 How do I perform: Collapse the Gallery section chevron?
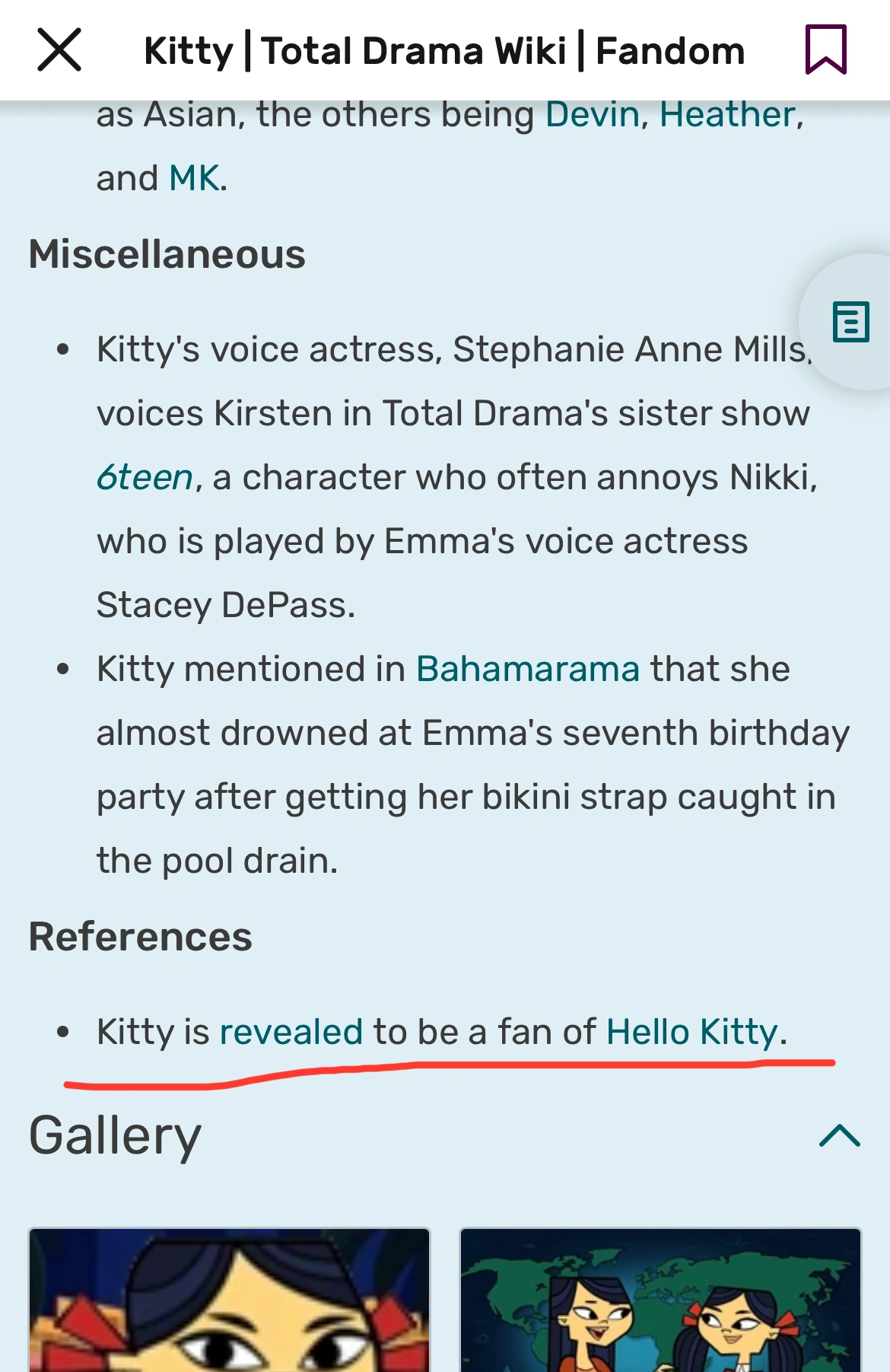[839, 1135]
